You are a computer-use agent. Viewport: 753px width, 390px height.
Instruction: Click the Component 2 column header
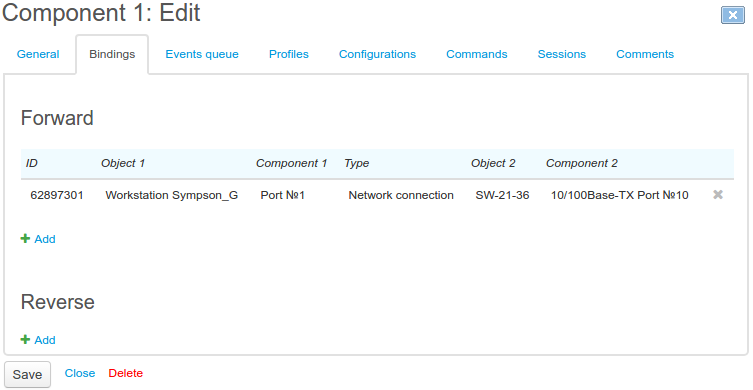pos(582,163)
